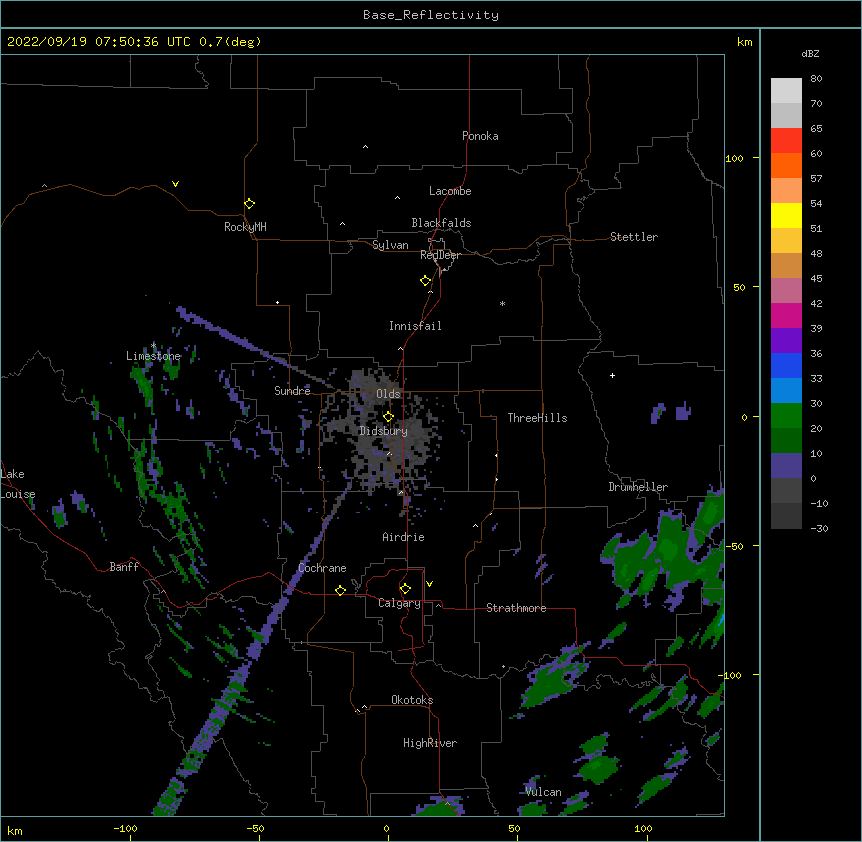Screen dimensions: 862x842
Task: Click the white caret marker west of Ponoka
Action: tap(365, 147)
